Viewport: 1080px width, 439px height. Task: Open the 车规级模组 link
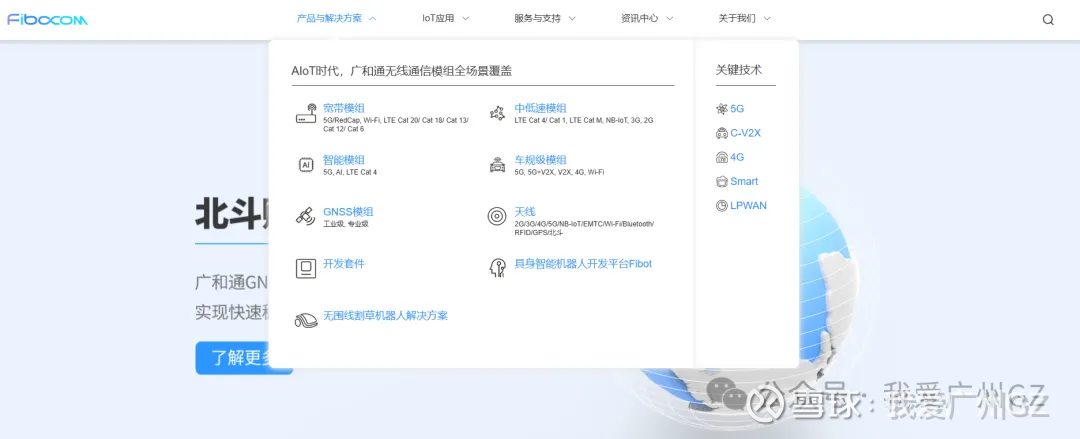click(540, 160)
